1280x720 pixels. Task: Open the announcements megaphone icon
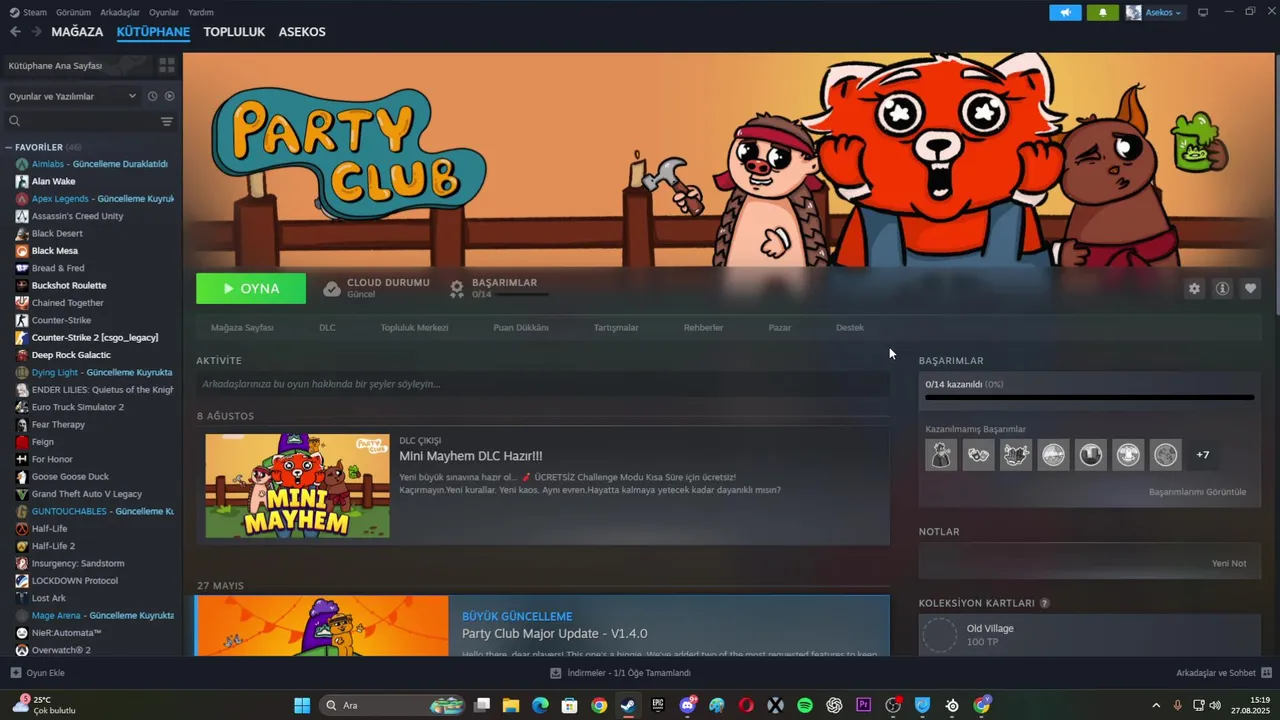(x=1065, y=12)
